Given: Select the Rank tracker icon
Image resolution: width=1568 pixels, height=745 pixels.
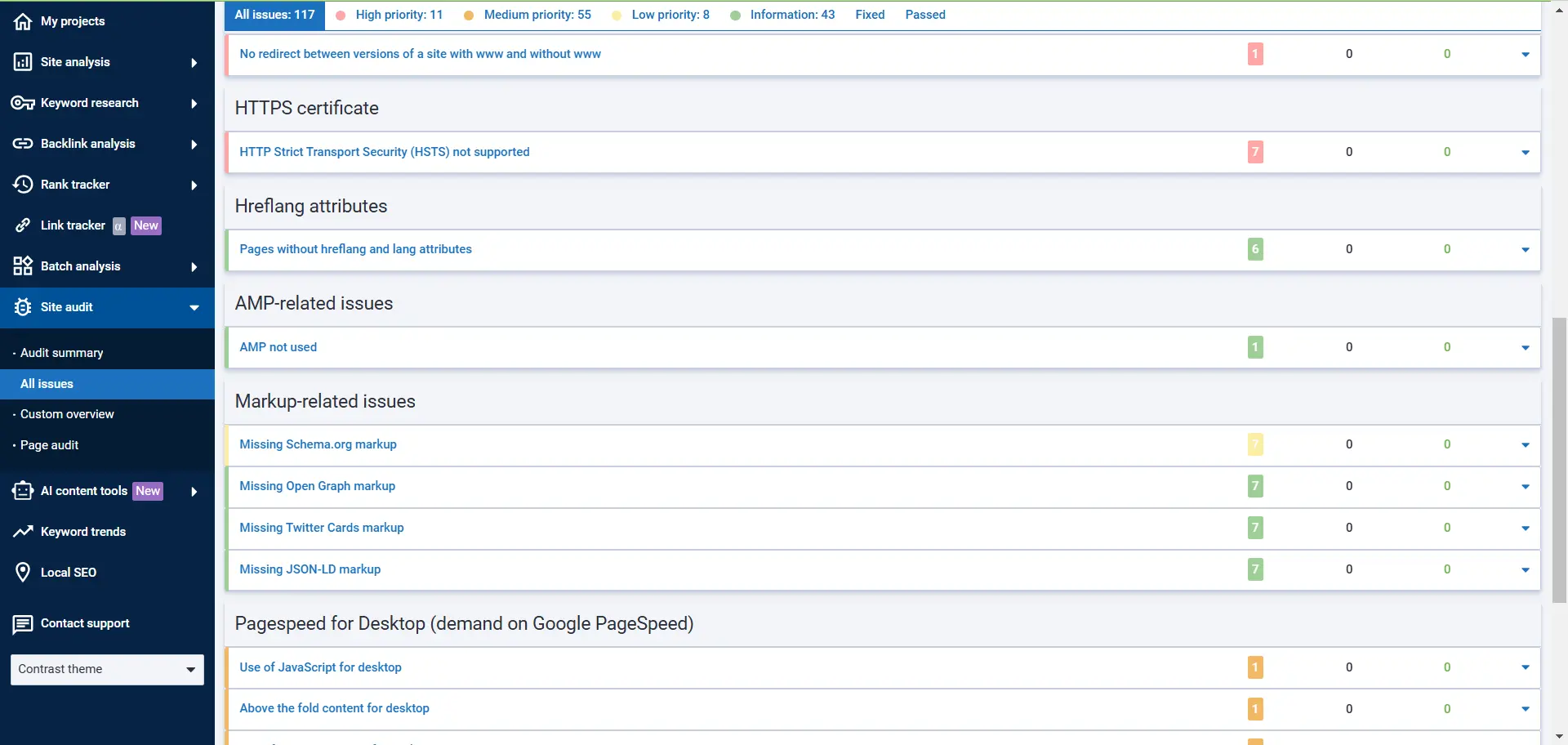Looking at the screenshot, I should 22,185.
